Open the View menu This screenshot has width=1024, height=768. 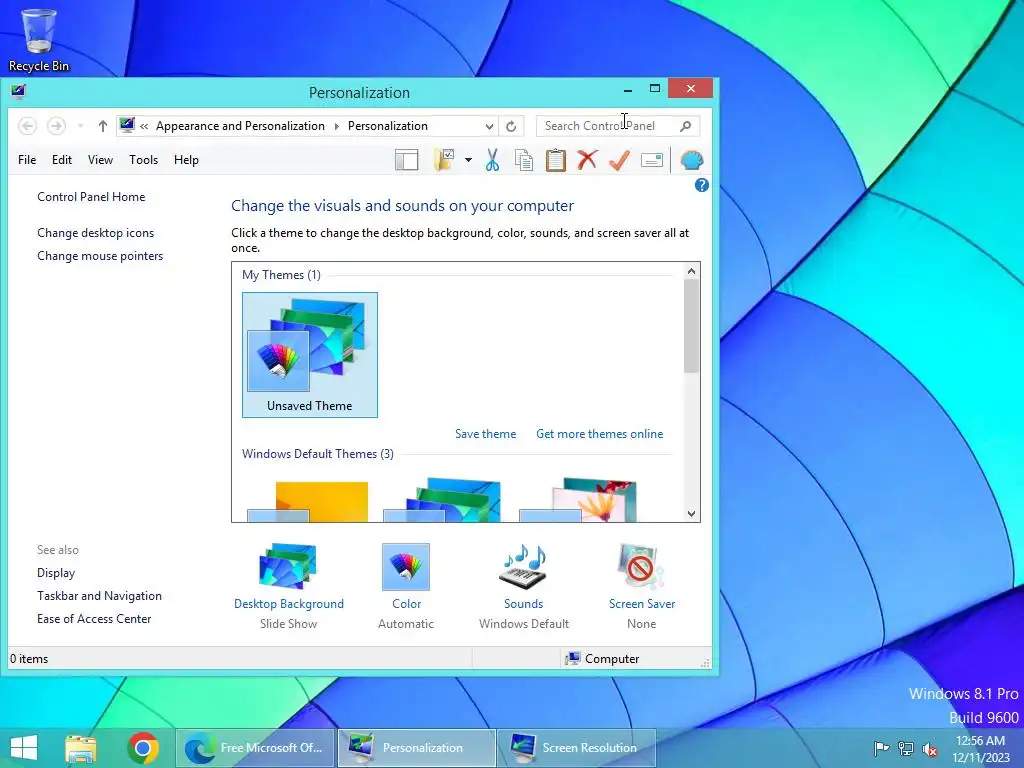[x=101, y=160]
